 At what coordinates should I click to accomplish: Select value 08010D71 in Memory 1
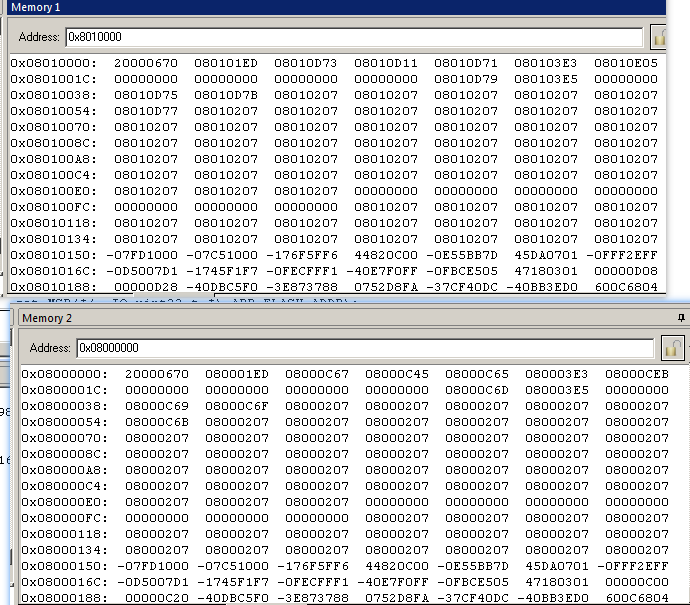pos(466,63)
